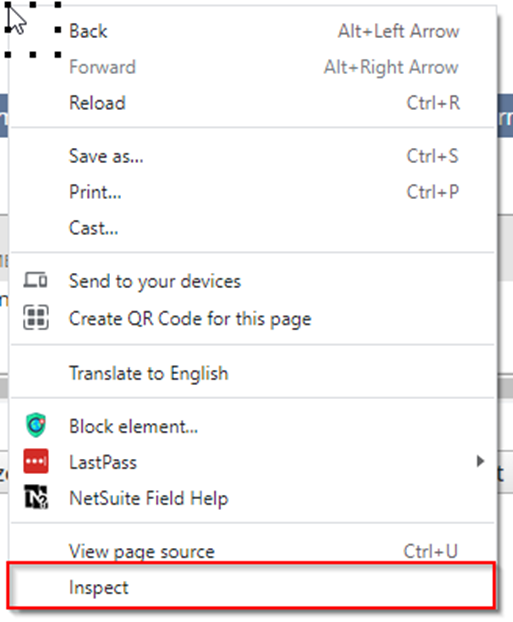Choose Inspect from the context menu
The height and width of the screenshot is (622, 513).
point(252,587)
